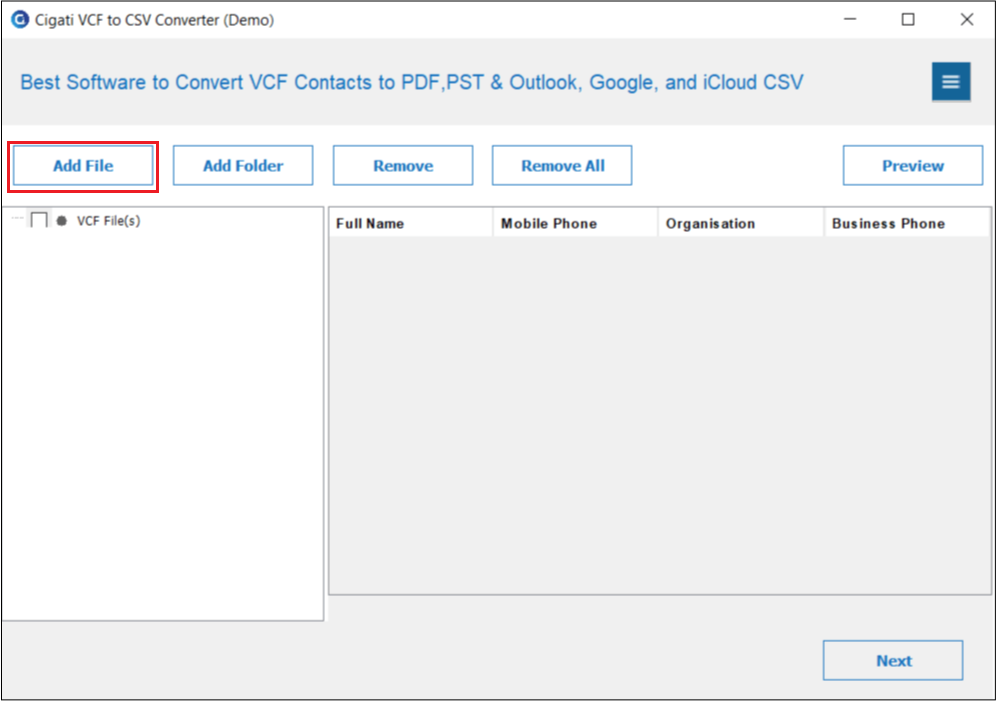Proceed with the Next button

pyautogui.click(x=893, y=660)
